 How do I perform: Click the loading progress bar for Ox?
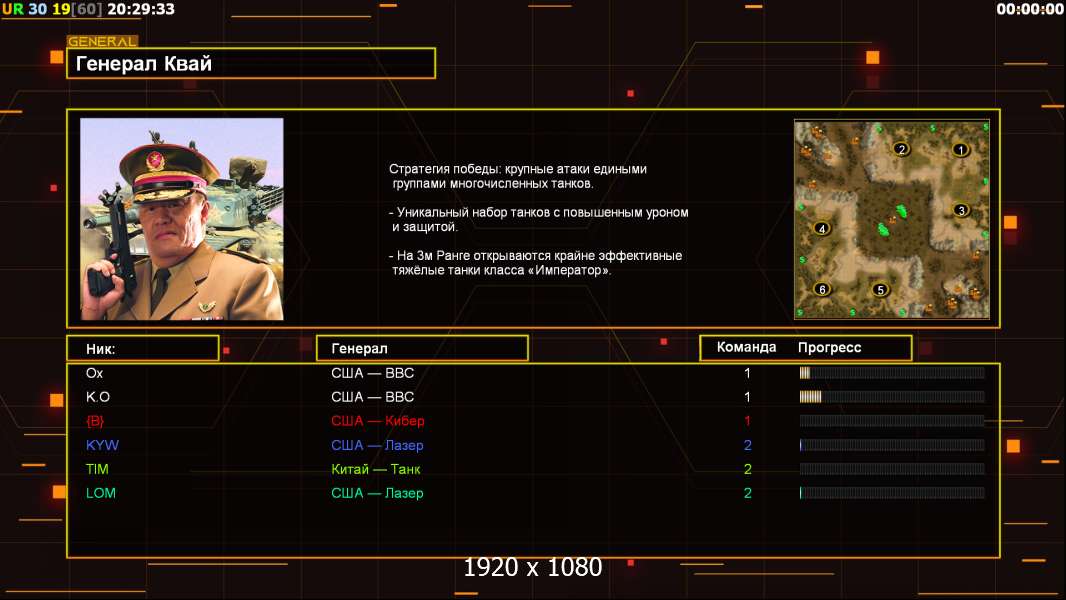point(891,373)
